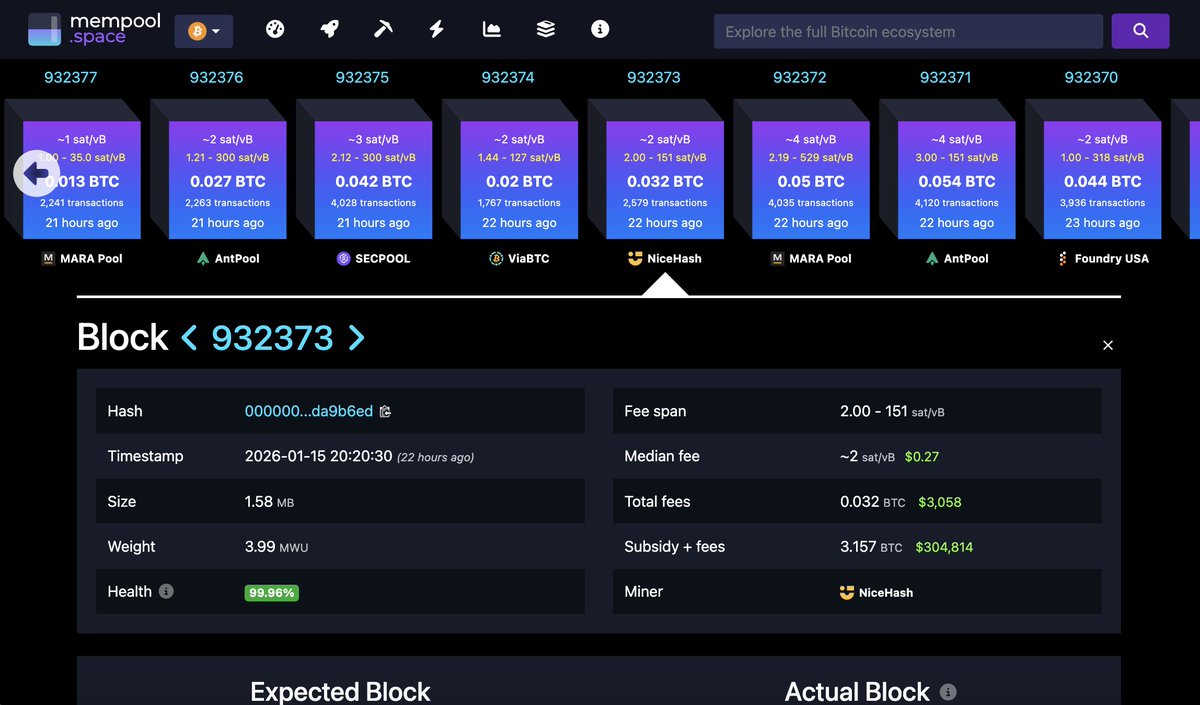Open the accelerator rocket icon
1200x705 pixels.
pos(329,30)
